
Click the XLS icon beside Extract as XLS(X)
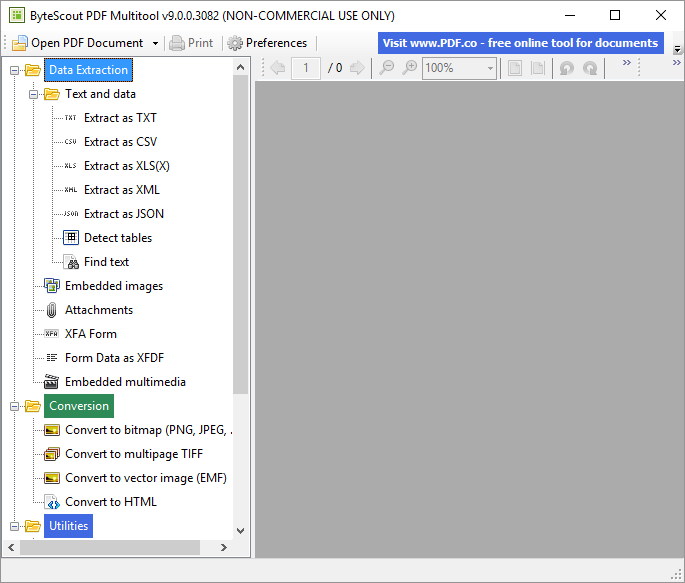[70, 166]
